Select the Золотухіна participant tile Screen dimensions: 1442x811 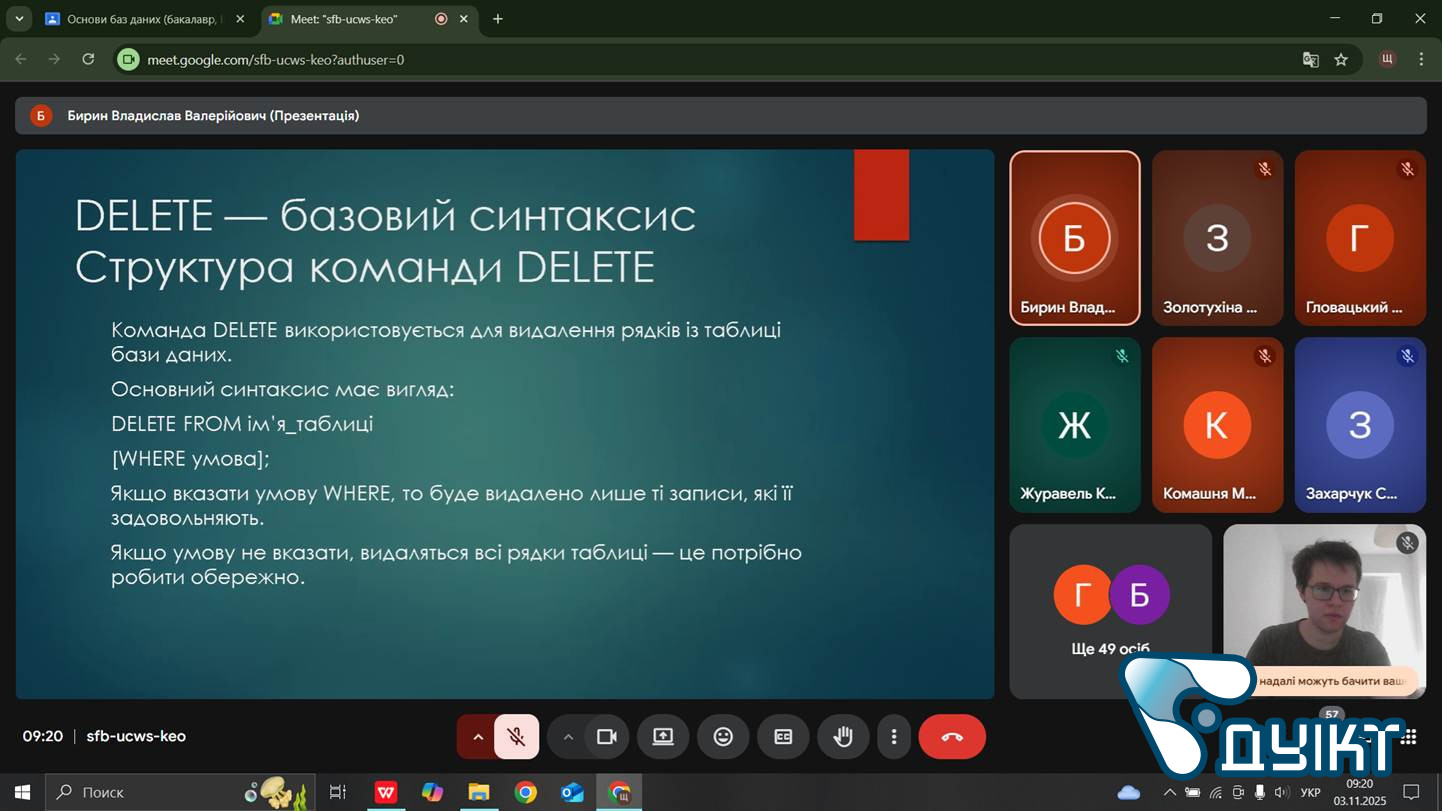coord(1217,238)
